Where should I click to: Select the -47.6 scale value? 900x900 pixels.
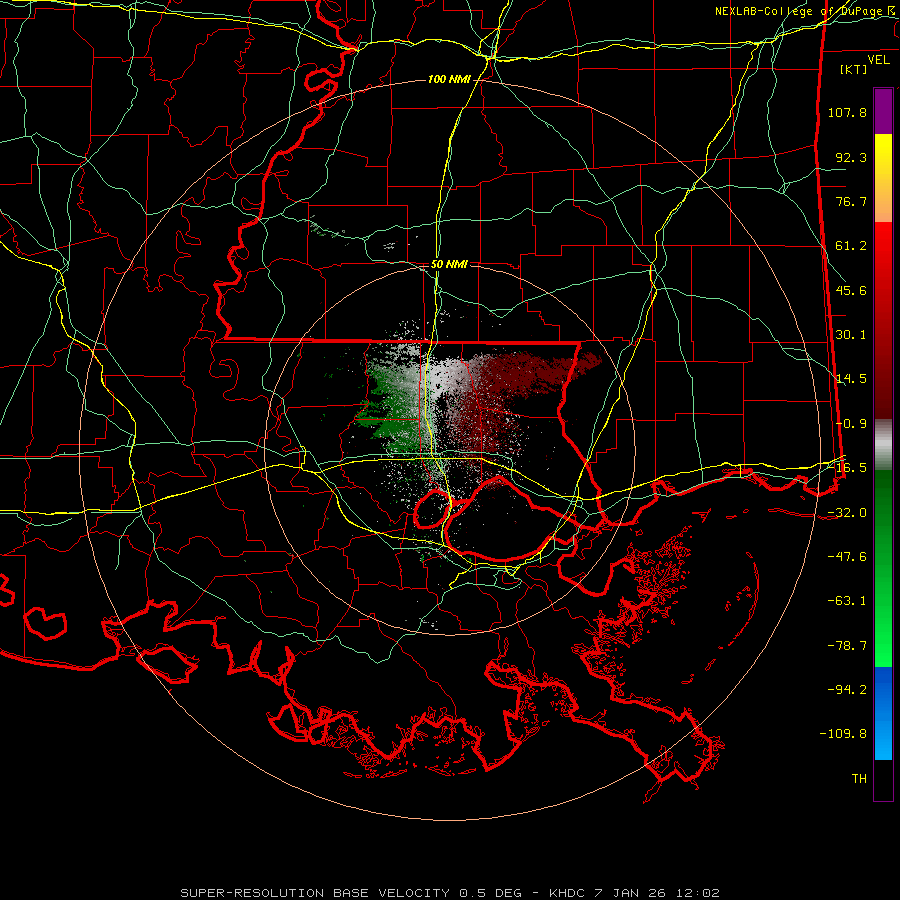pos(847,557)
